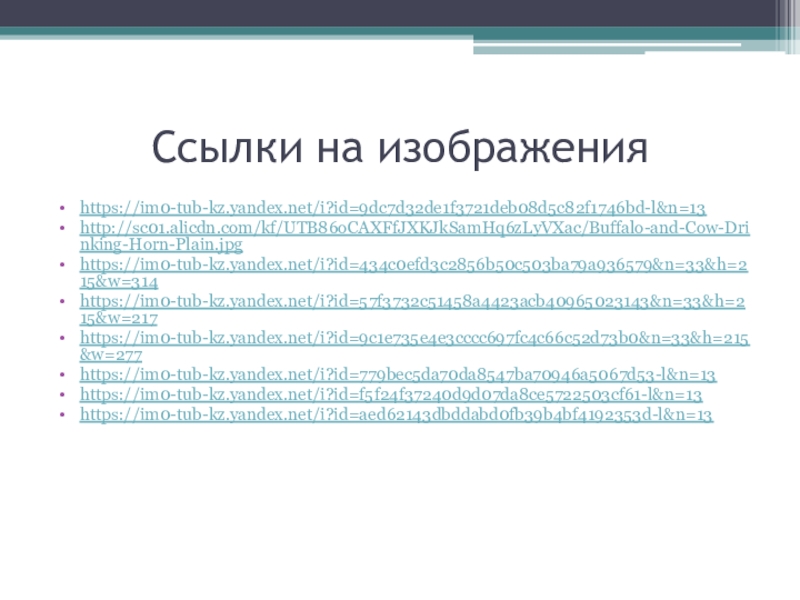
Task: Open the yandex link with id=aed62143
Action: [396, 415]
